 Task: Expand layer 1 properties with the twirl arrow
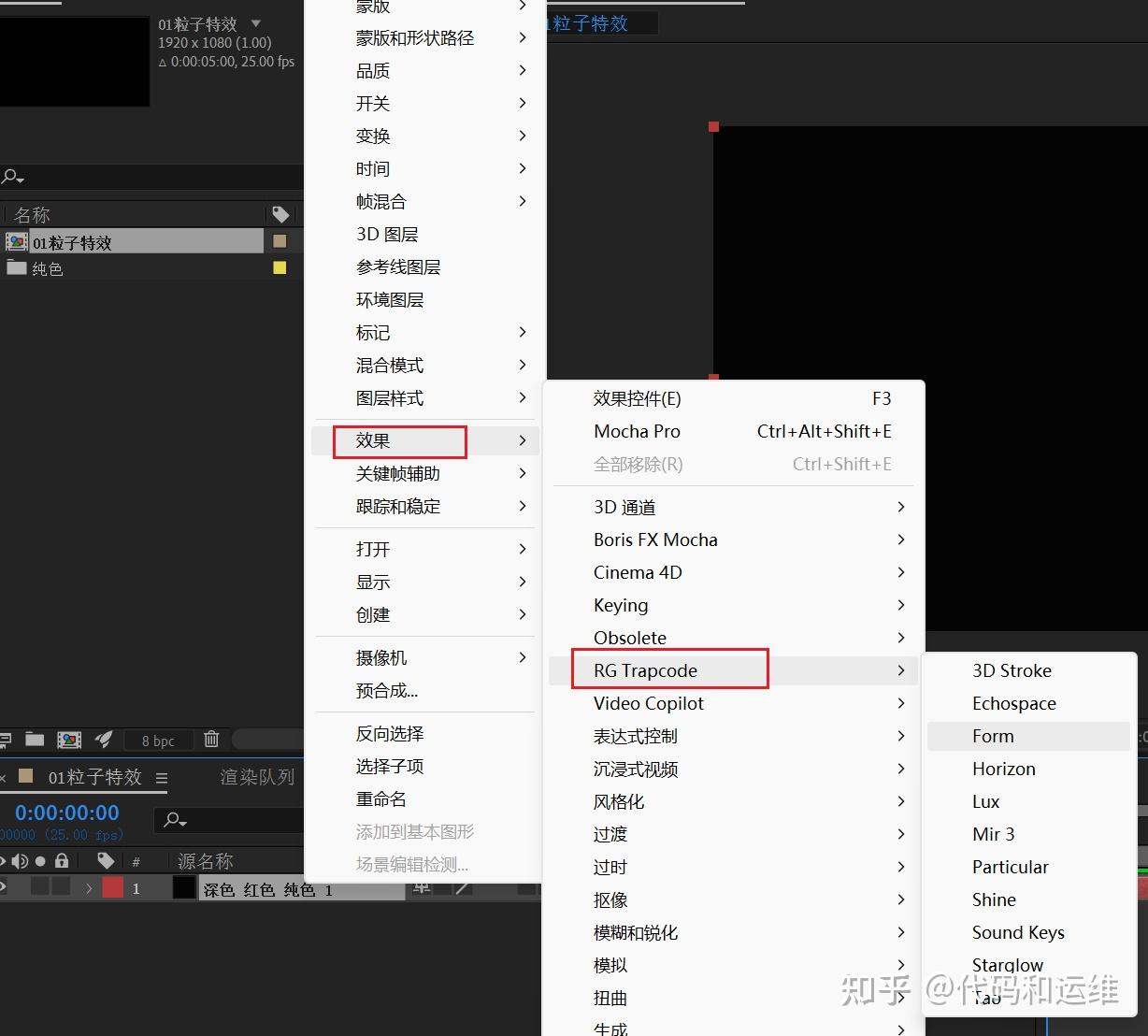coord(89,889)
